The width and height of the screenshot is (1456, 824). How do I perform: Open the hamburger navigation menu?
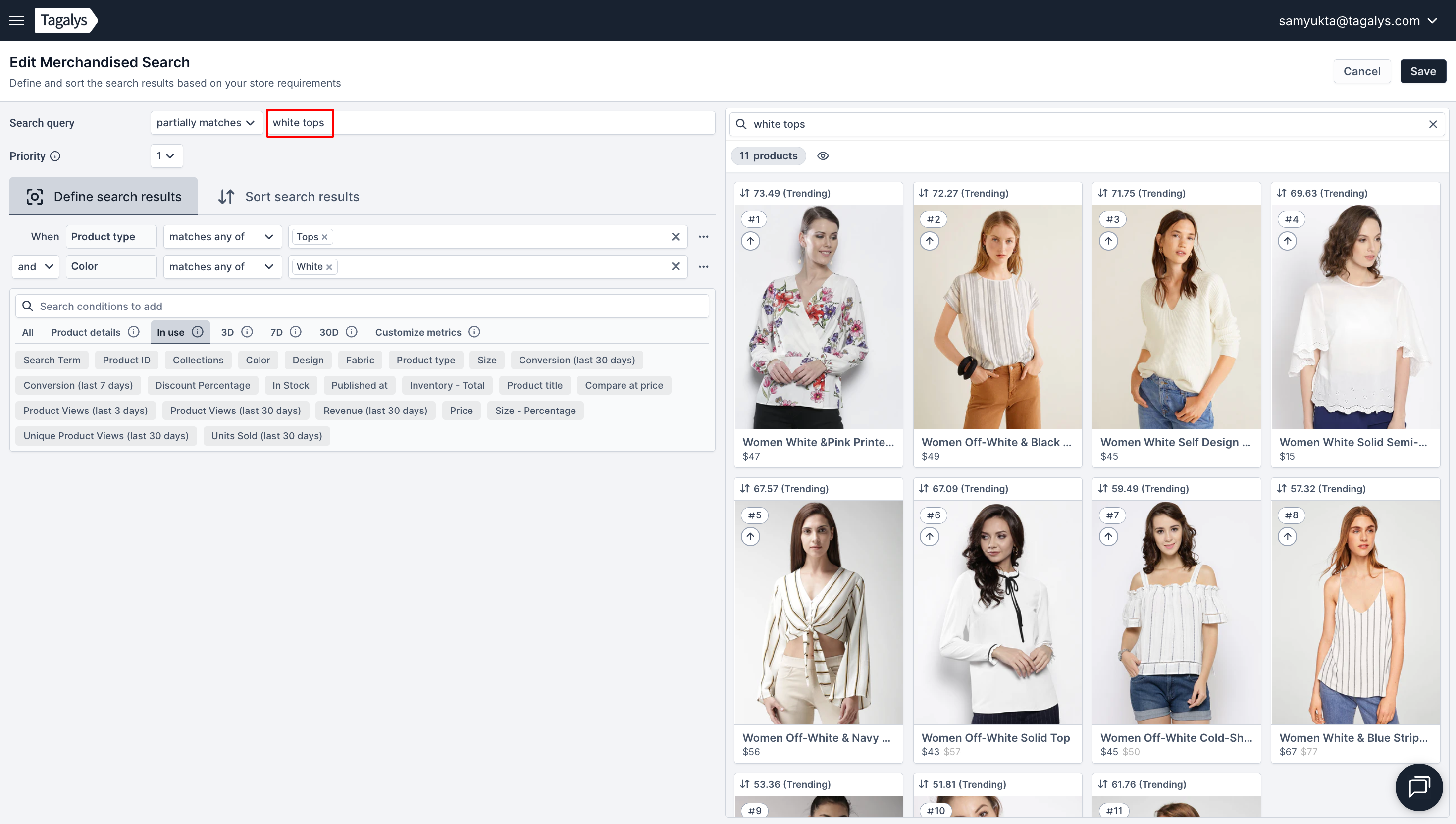pyautogui.click(x=16, y=20)
